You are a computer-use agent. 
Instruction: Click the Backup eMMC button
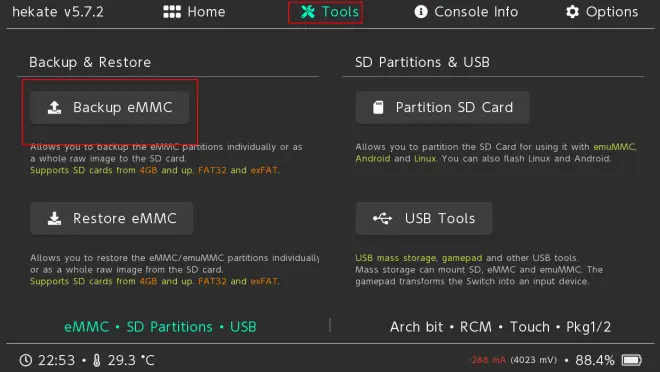coord(109,107)
